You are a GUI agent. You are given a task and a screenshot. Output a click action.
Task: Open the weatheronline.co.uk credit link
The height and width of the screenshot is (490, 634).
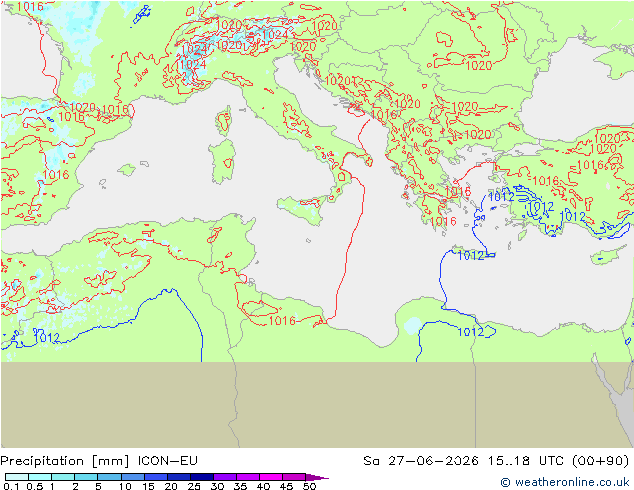(564, 482)
